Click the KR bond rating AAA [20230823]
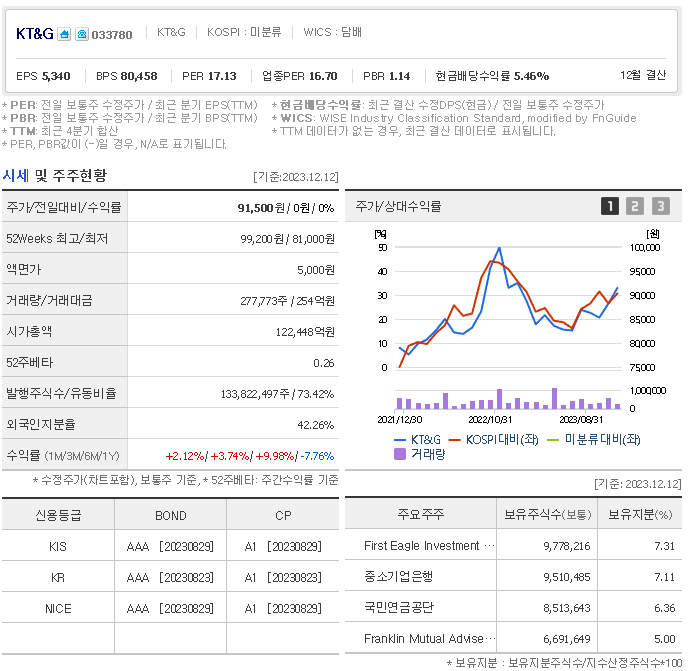The width and height of the screenshot is (690, 671). (170, 577)
